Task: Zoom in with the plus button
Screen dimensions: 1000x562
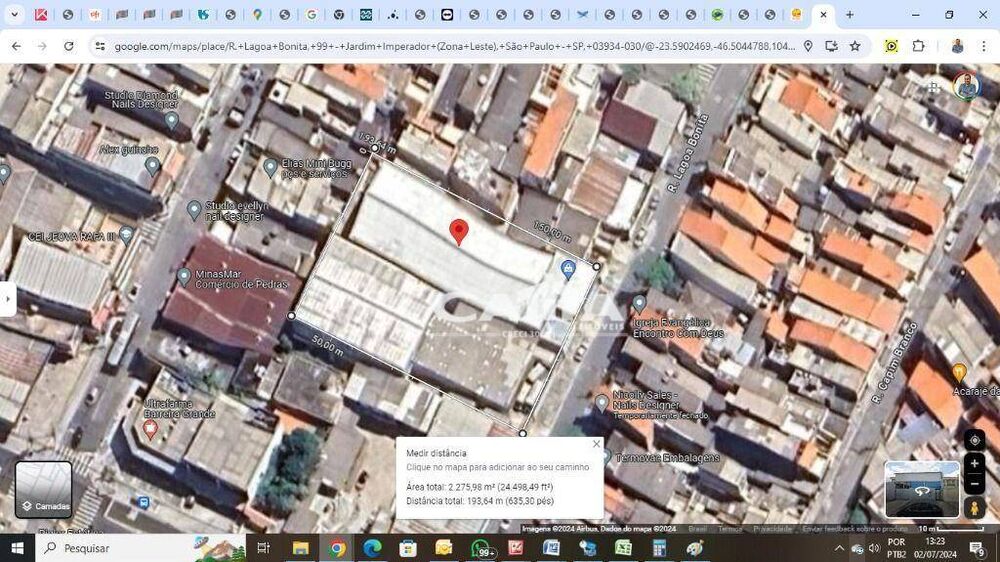Action: tap(974, 464)
